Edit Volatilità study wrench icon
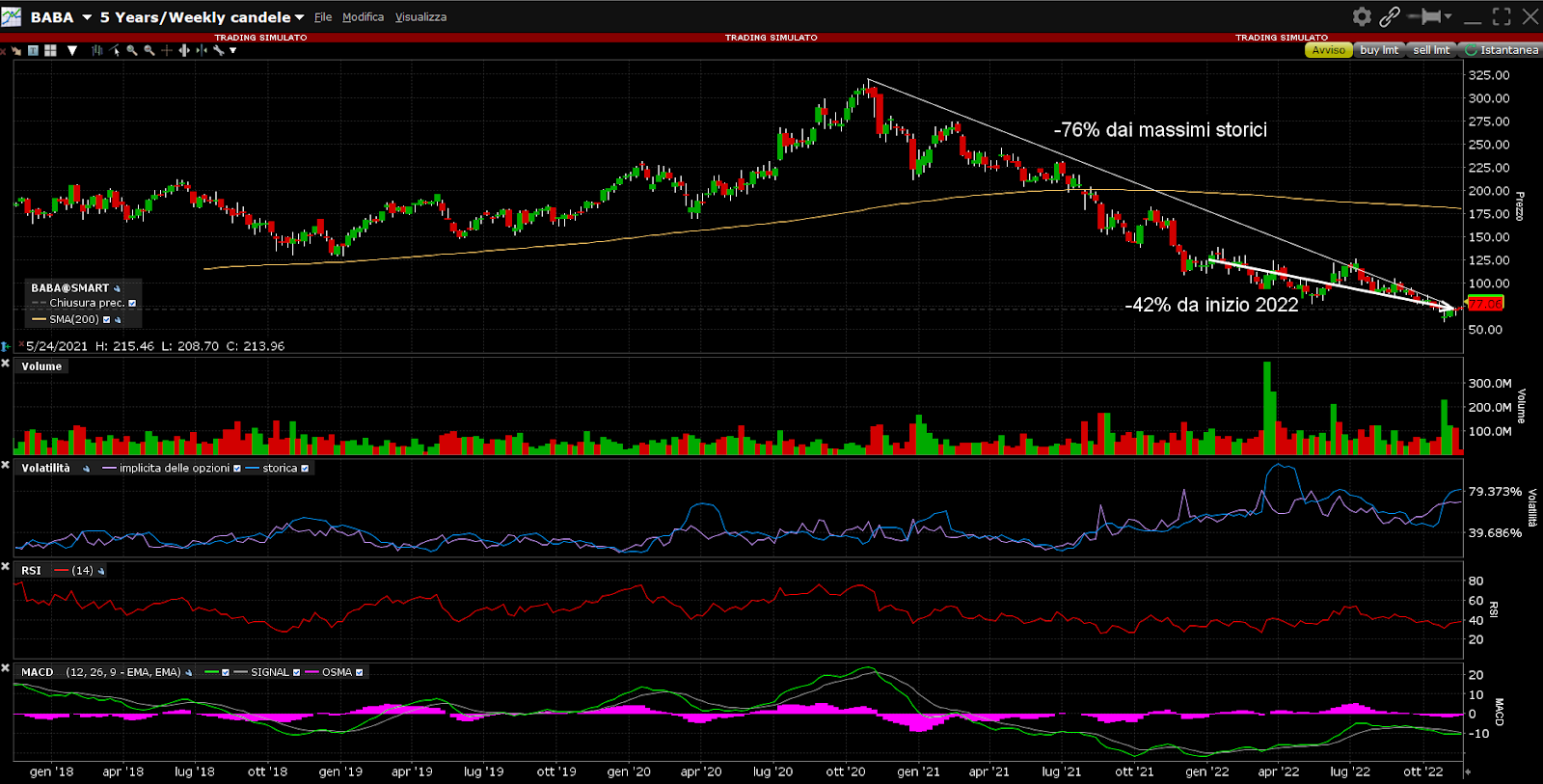Viewport: 1543px width, 784px height. (87, 469)
